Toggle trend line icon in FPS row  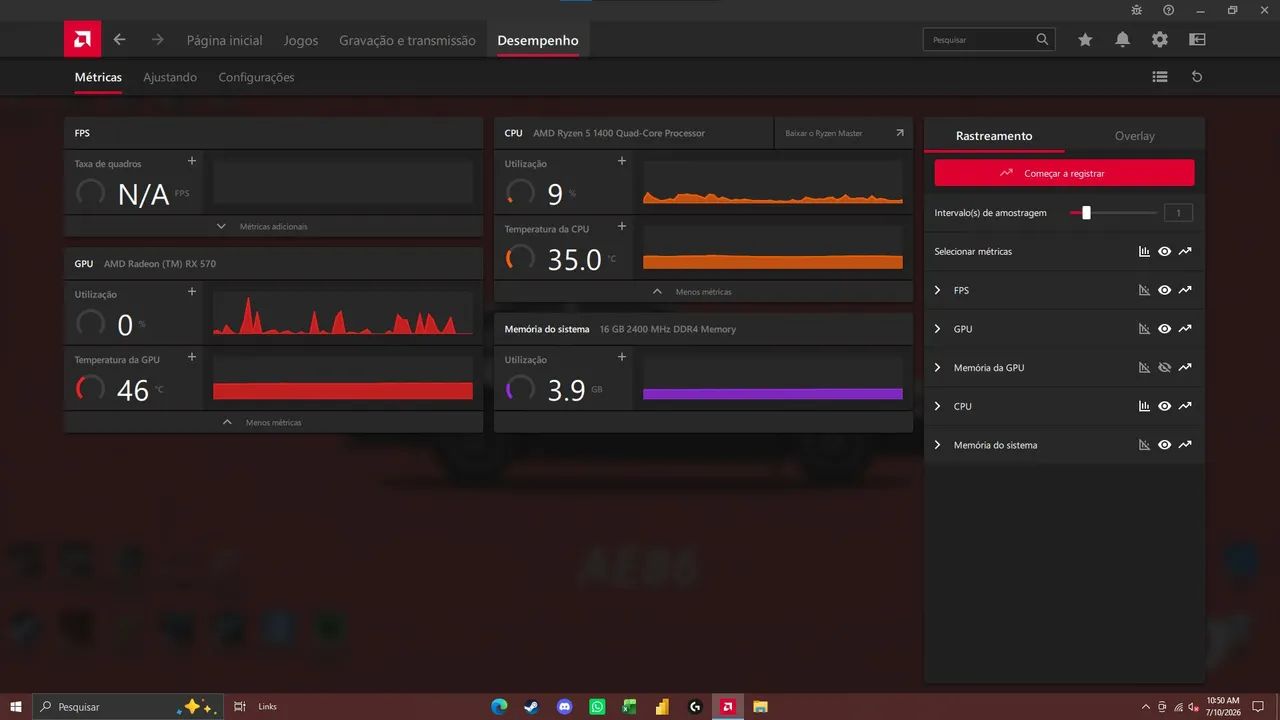1185,290
